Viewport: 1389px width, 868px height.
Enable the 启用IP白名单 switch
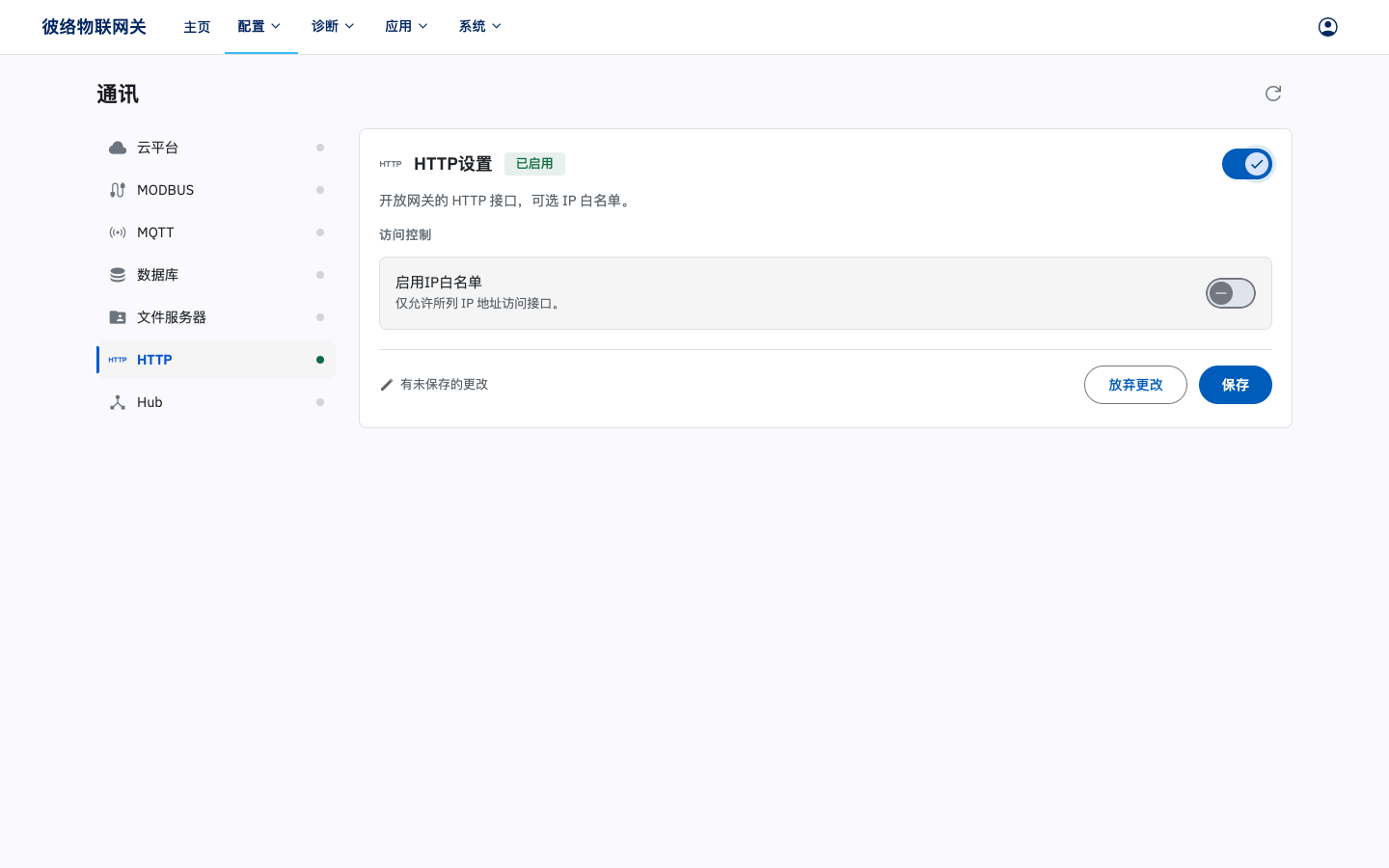click(1231, 293)
